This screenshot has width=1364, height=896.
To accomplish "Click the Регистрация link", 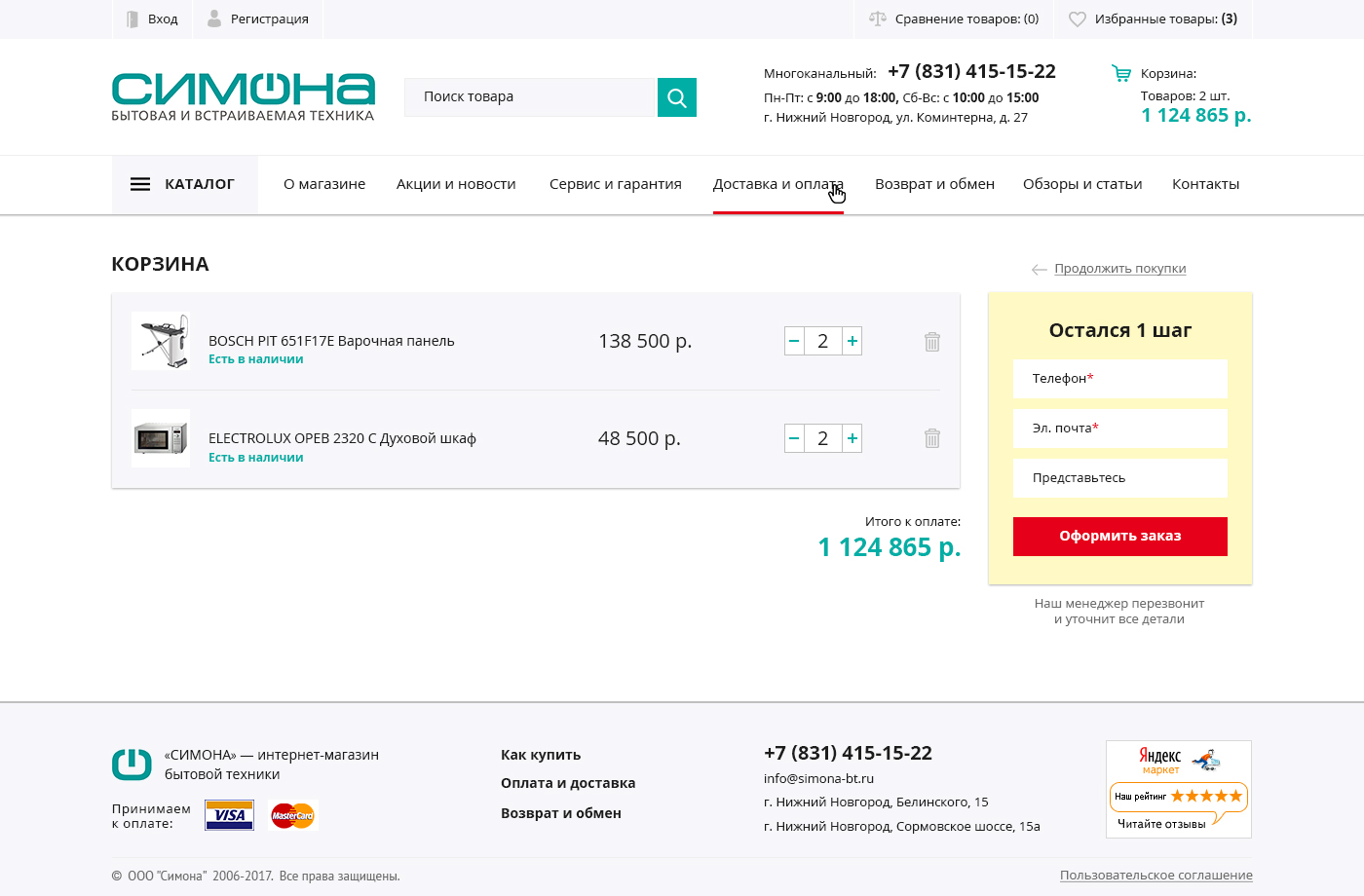I will (270, 19).
